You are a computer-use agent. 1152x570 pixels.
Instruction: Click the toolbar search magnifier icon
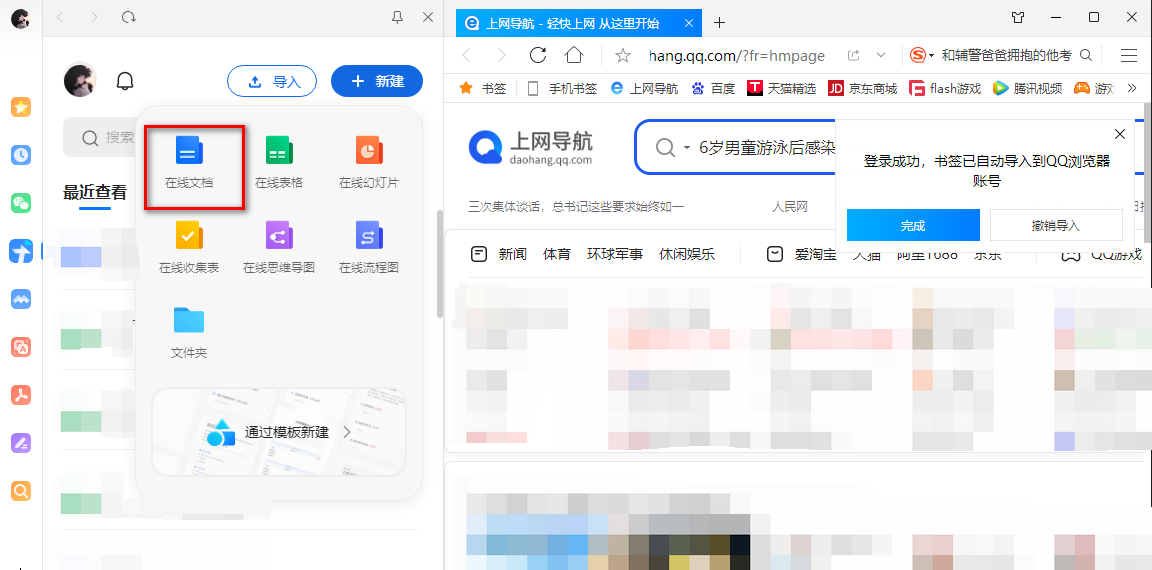click(1086, 55)
